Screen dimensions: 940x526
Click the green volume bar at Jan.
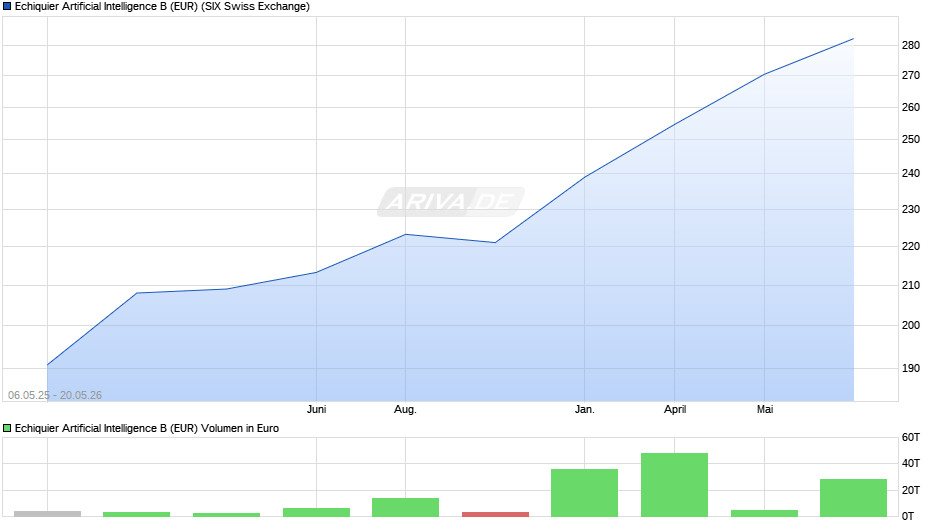pos(585,492)
